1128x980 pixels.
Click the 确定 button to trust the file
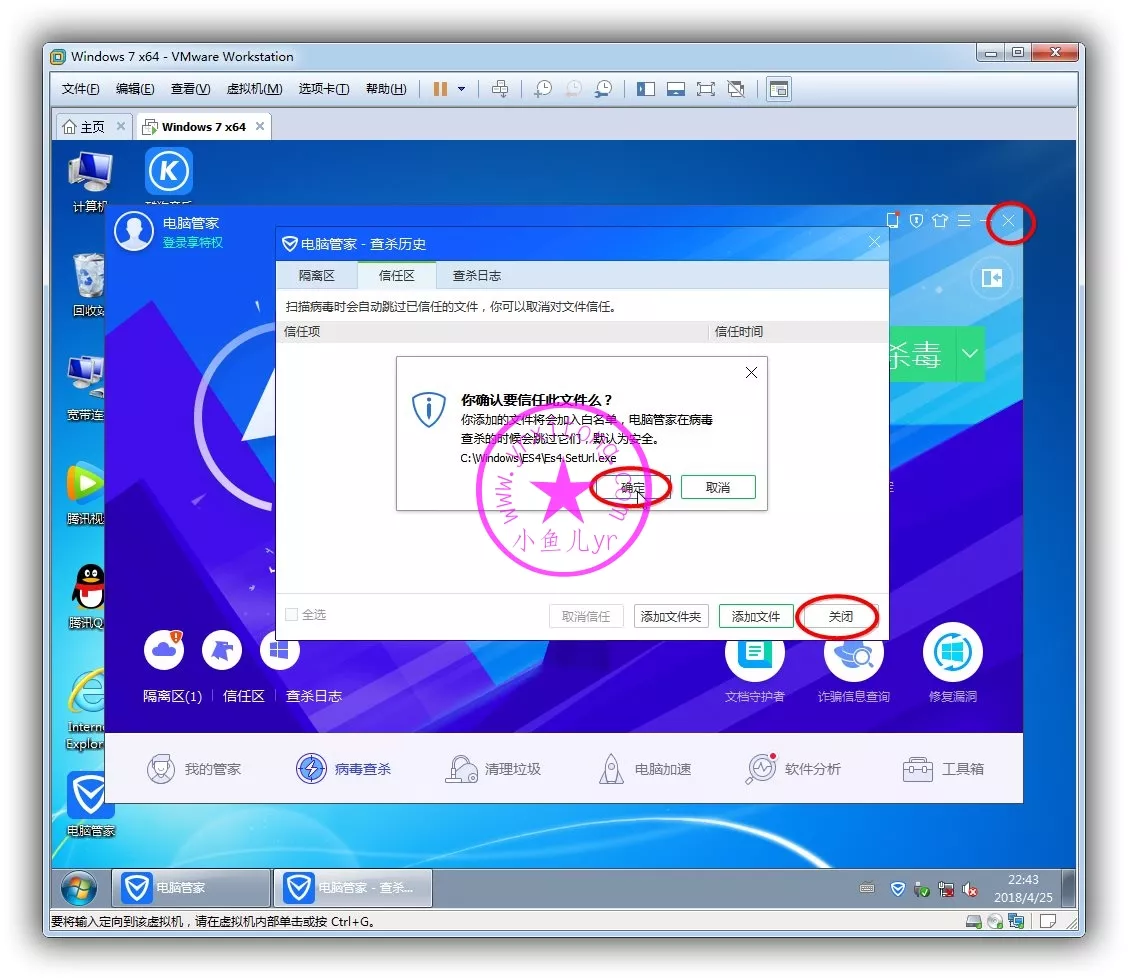(x=632, y=488)
